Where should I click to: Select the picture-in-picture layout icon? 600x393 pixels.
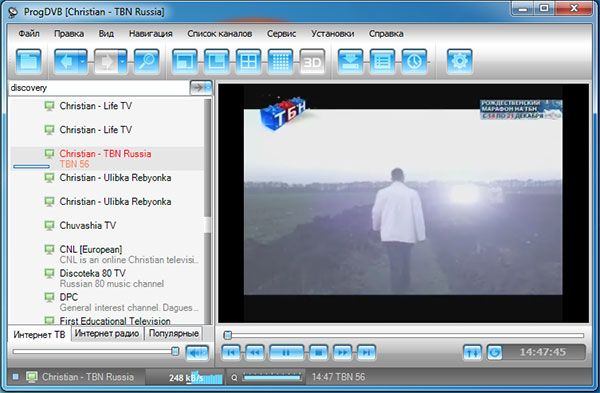tap(217, 62)
